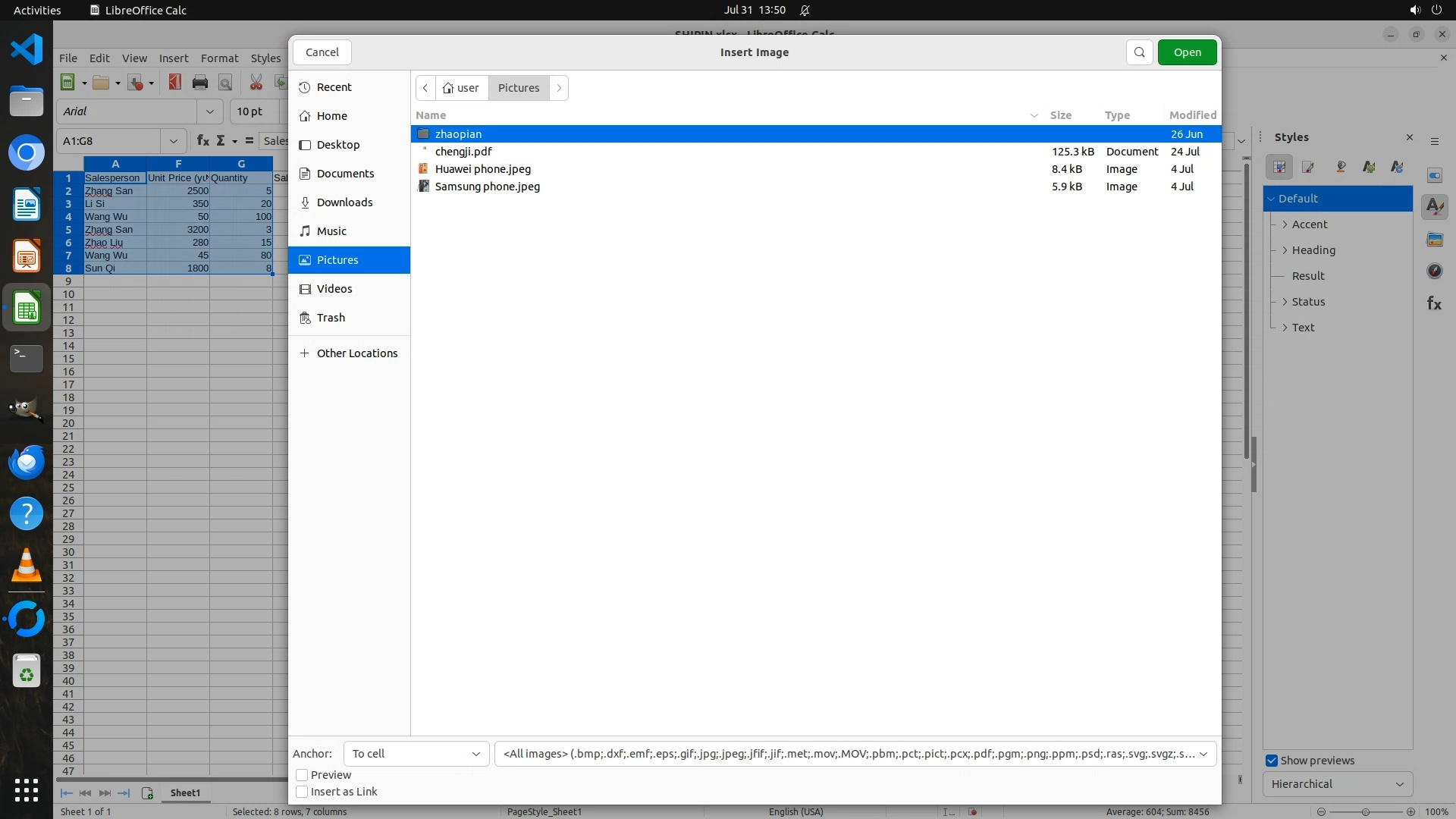
Task: Click the Export as PDF icon
Action: point(175,83)
